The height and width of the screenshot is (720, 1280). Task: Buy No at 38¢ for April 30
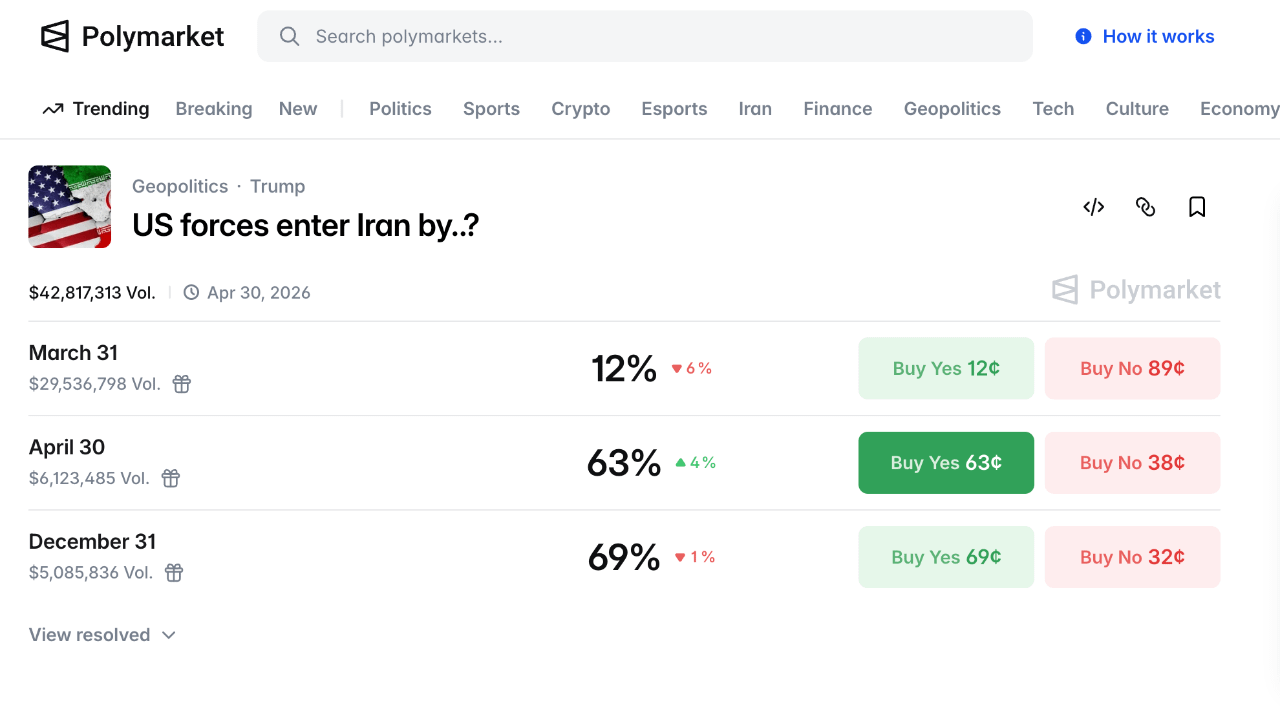tap(1132, 463)
